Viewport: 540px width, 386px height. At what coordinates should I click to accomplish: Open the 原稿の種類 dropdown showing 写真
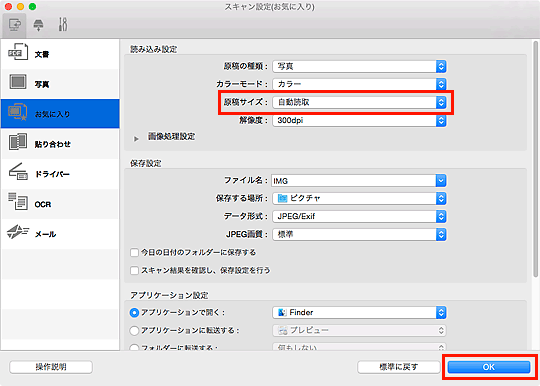[359, 66]
